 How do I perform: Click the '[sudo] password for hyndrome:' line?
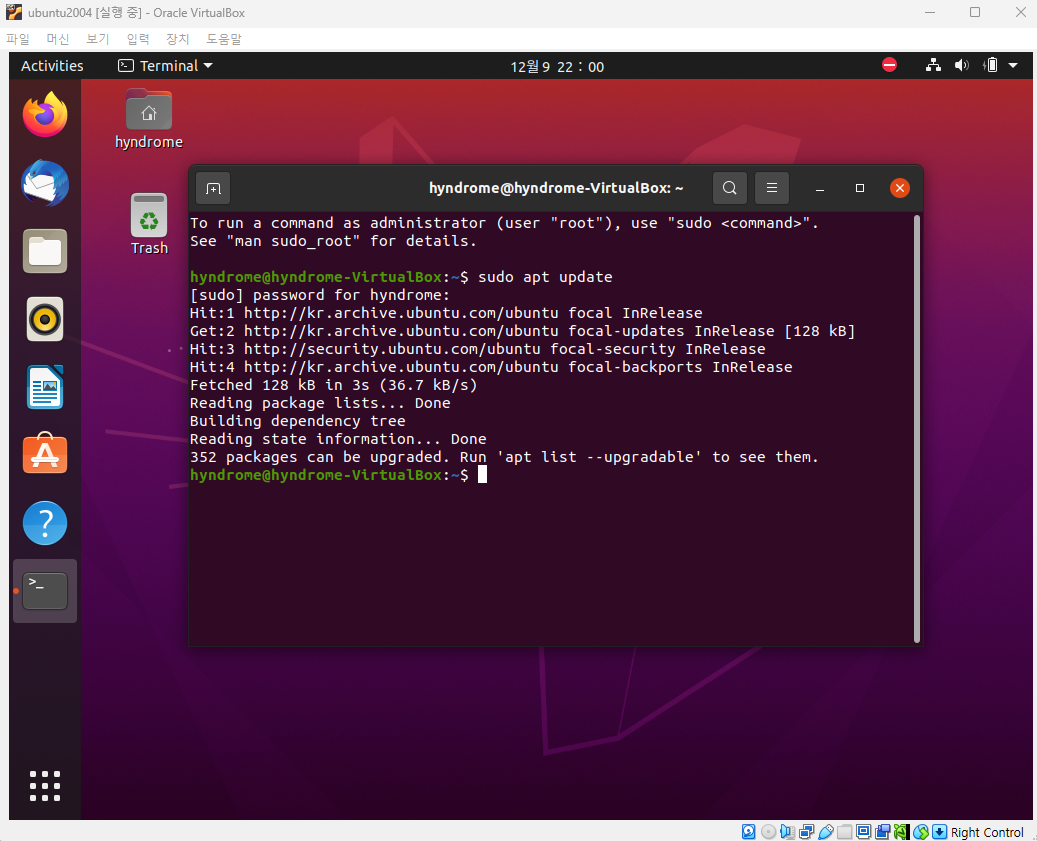click(x=319, y=295)
